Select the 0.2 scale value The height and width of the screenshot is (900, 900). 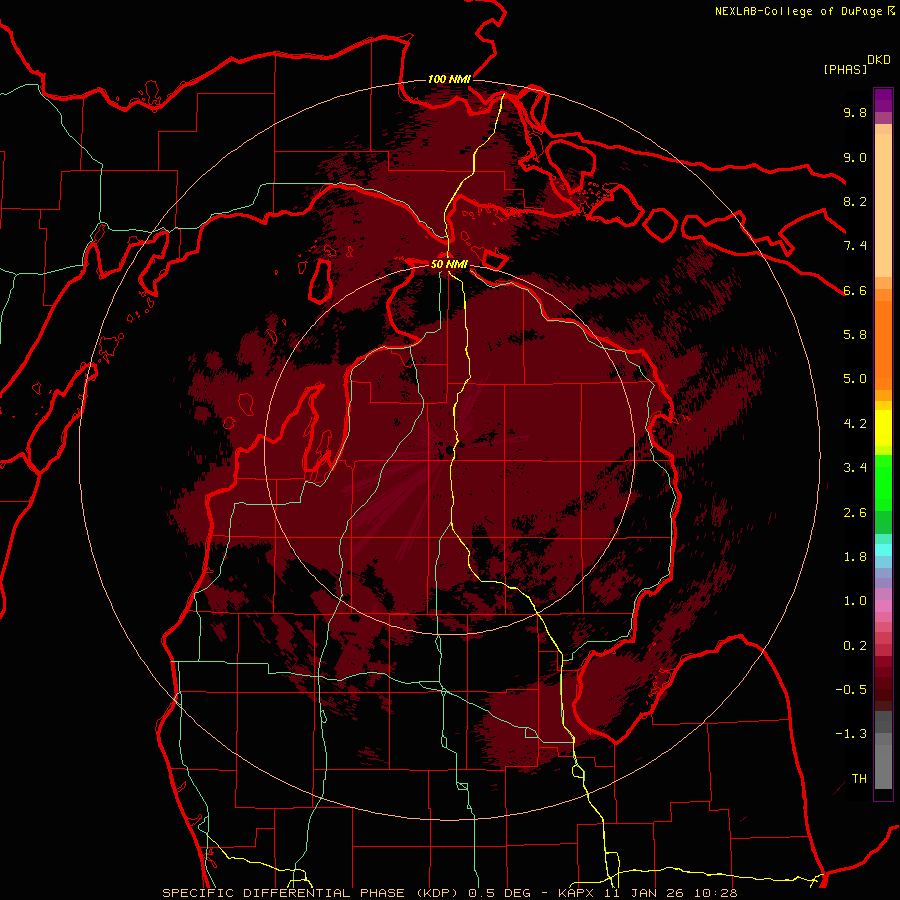[x=855, y=646]
